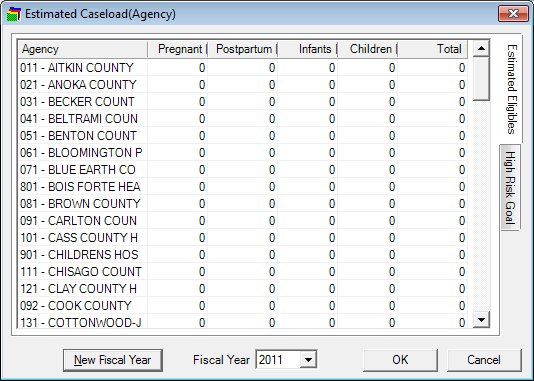Screen dimensions: 534x381
Task: Close the Estimated Caseload dialog
Action: pos(513,14)
